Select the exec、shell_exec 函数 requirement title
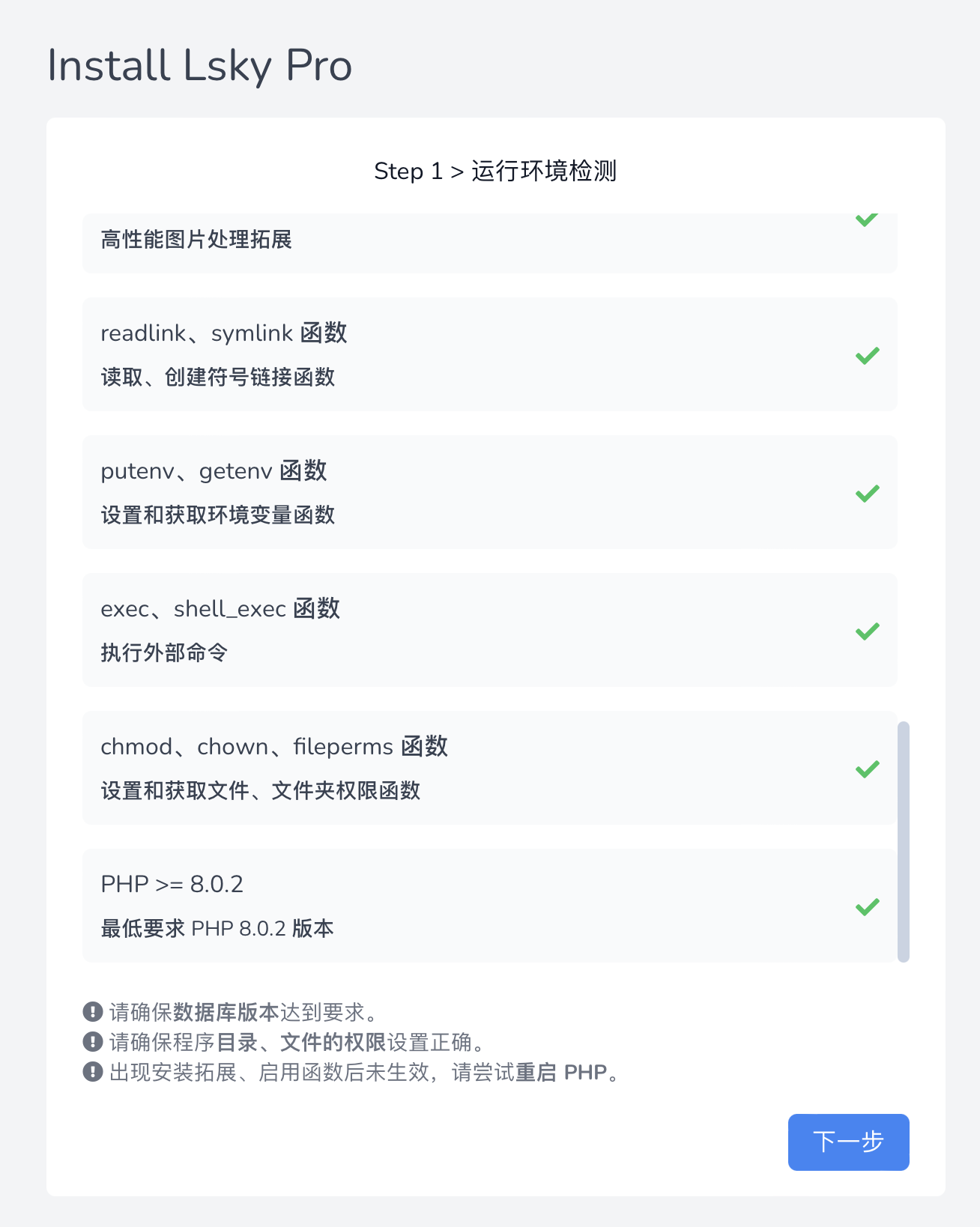Viewport: 980px width, 1227px height. pyautogui.click(x=220, y=608)
